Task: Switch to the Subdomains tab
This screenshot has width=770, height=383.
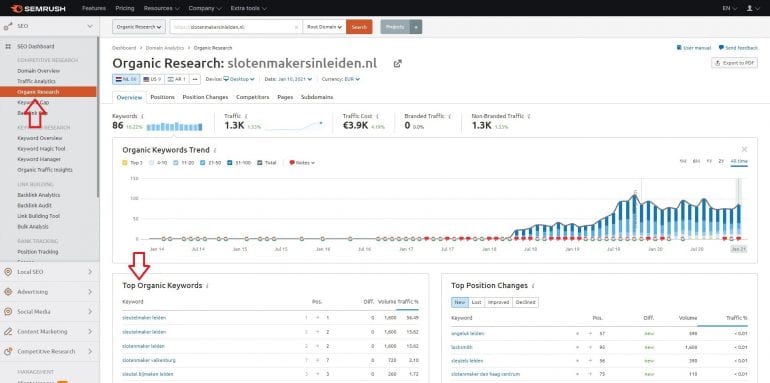Action: pos(317,97)
